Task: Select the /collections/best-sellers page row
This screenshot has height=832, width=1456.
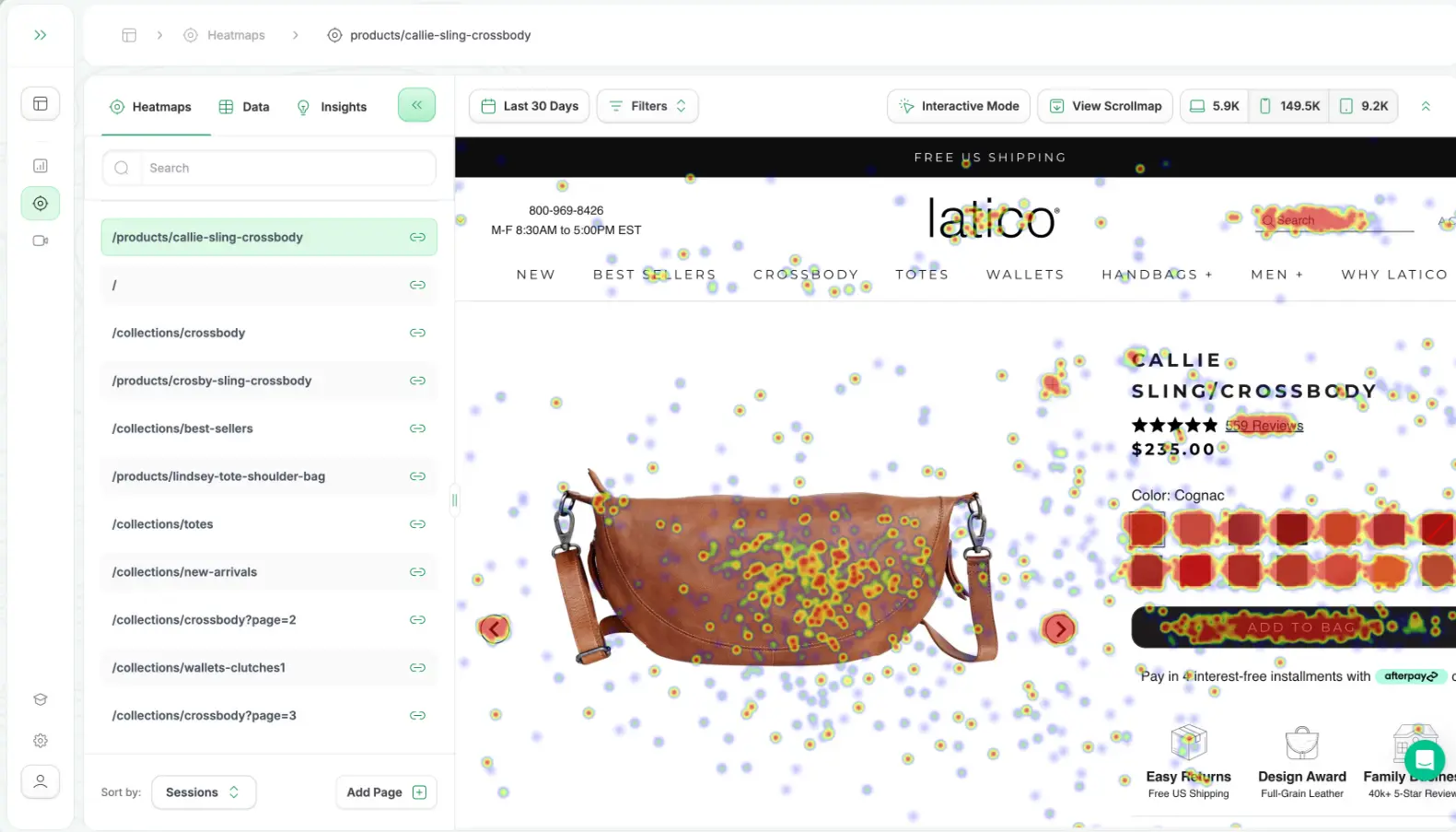Action: pyautogui.click(x=269, y=428)
